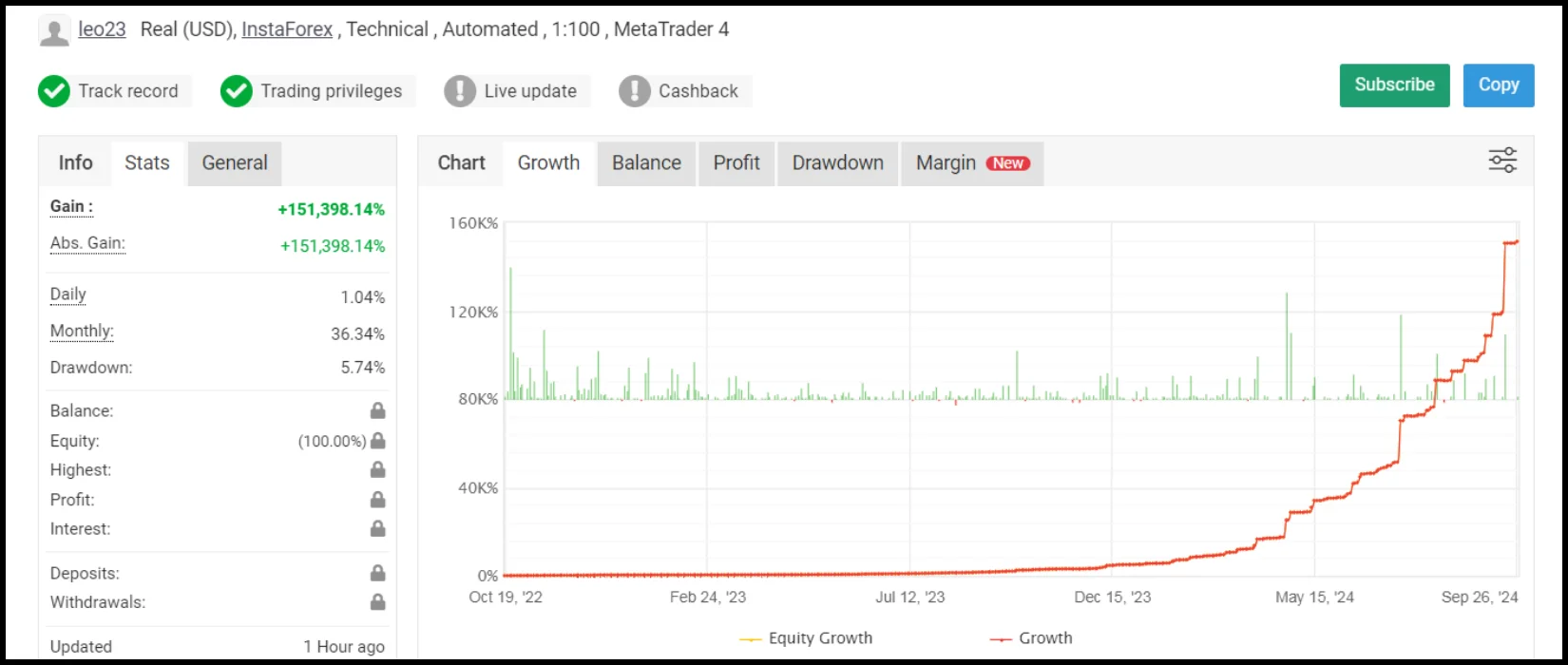This screenshot has width=1568, height=665.
Task: Click the Daily label
Action: click(x=68, y=294)
